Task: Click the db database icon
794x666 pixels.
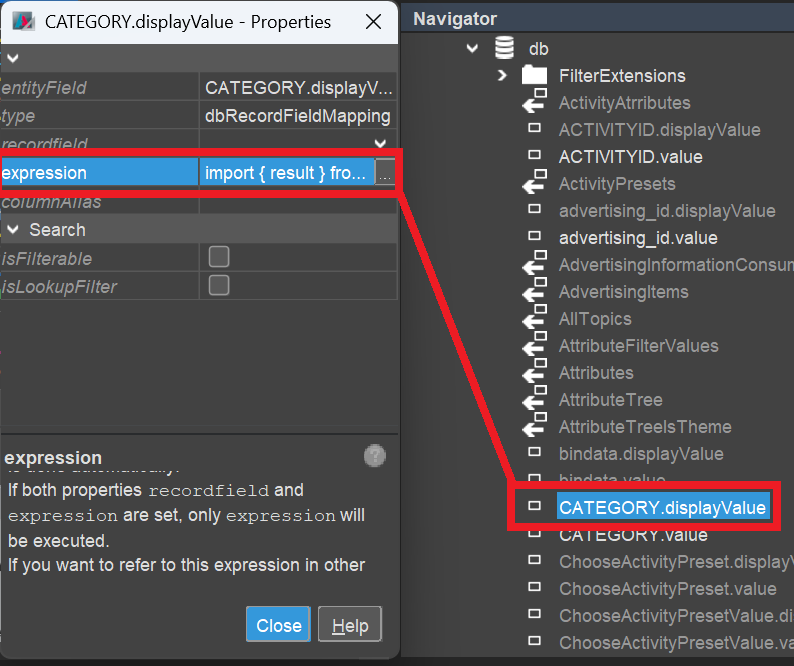Action: 505,48
